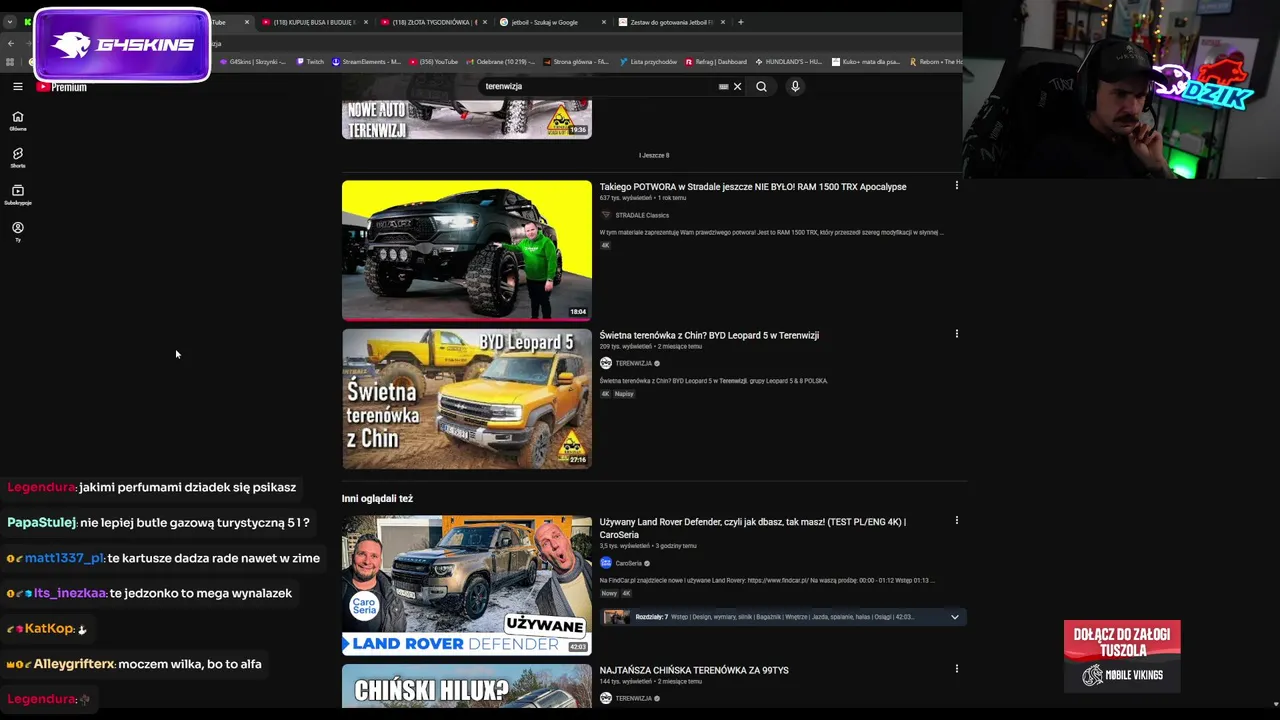The width and height of the screenshot is (1280, 720).
Task: Open the CaroSeria channel name
Action: 629,563
